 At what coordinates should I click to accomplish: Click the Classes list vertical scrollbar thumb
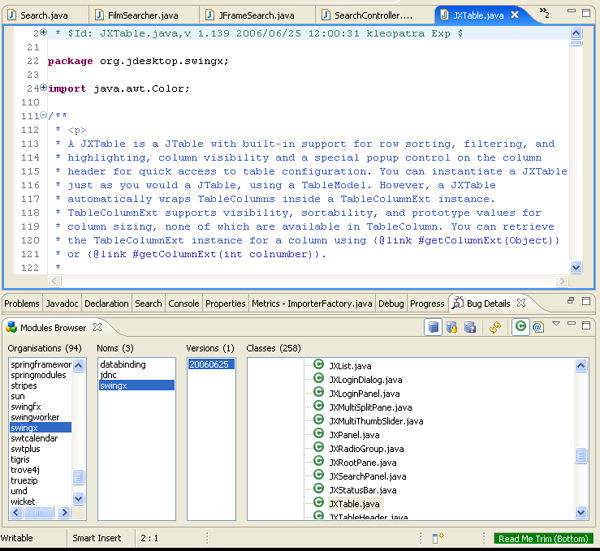[x=581, y=456]
